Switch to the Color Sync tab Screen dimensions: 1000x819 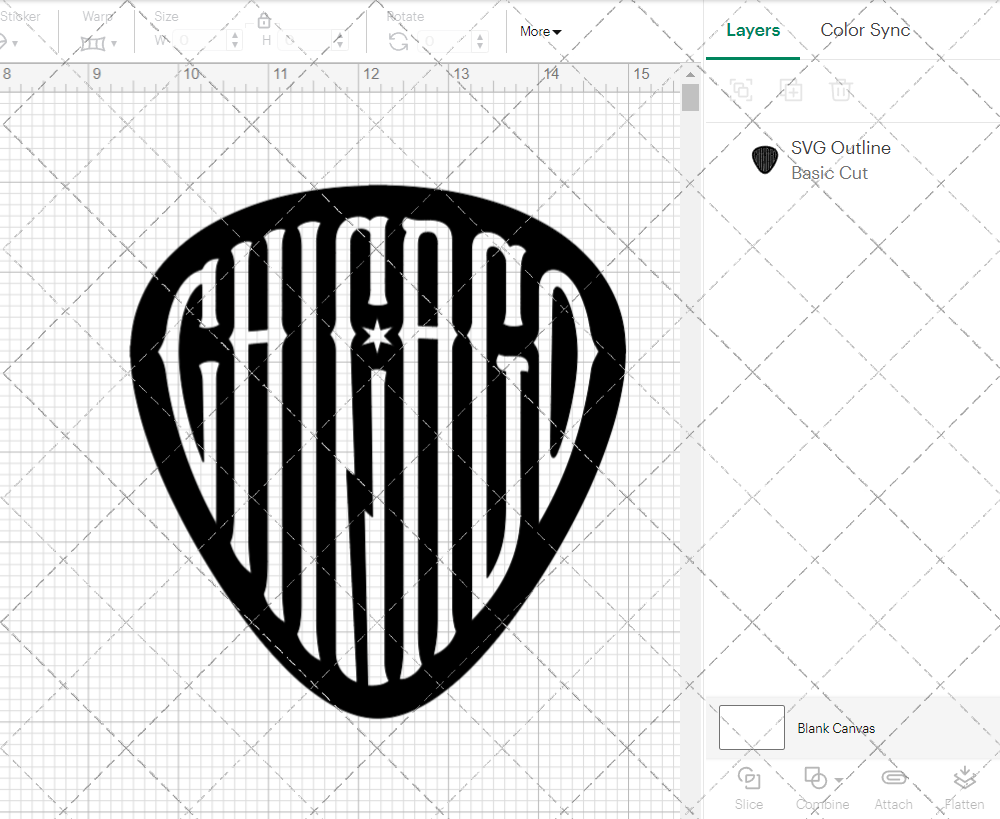coord(865,30)
